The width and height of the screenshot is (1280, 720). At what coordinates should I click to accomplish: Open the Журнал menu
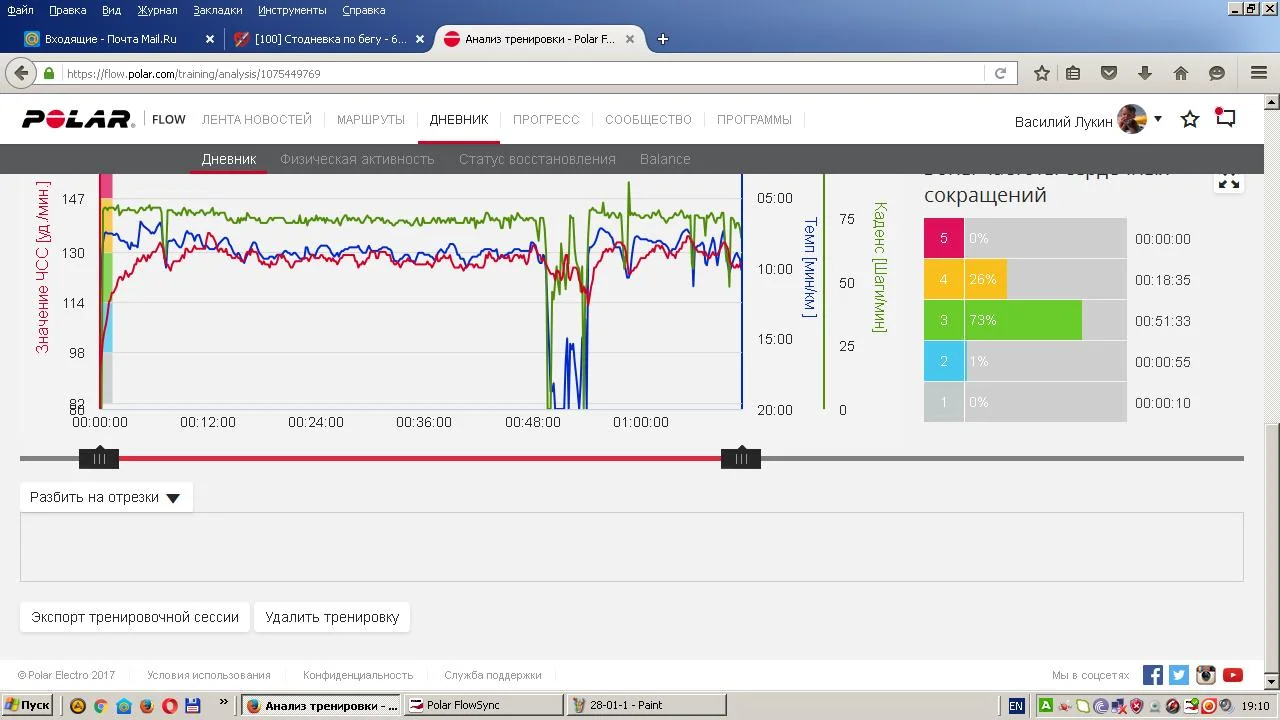coord(157,10)
